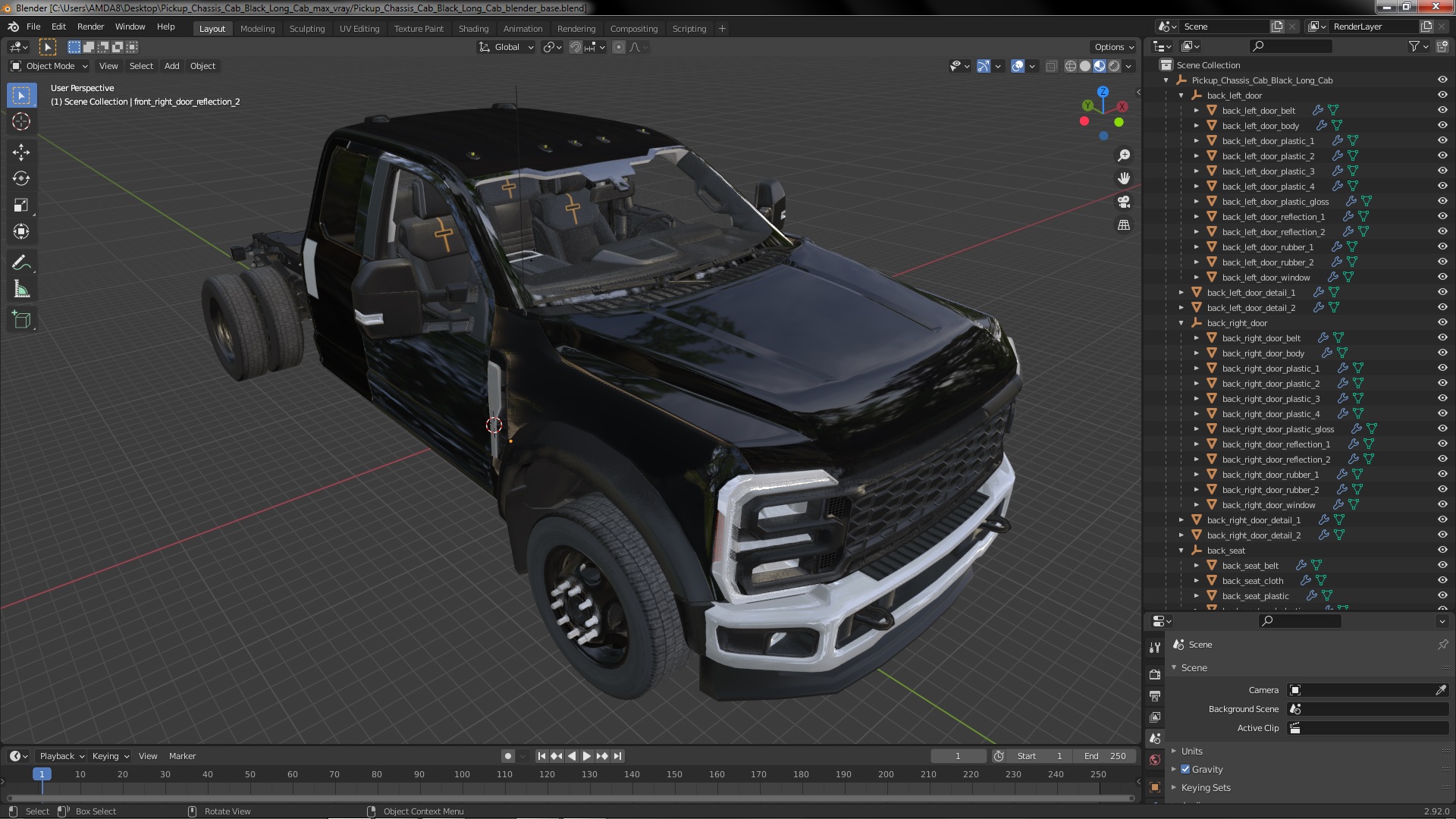Screen dimensions: 1456x819
Task: Click the pan view hand icon
Action: click(x=1124, y=178)
